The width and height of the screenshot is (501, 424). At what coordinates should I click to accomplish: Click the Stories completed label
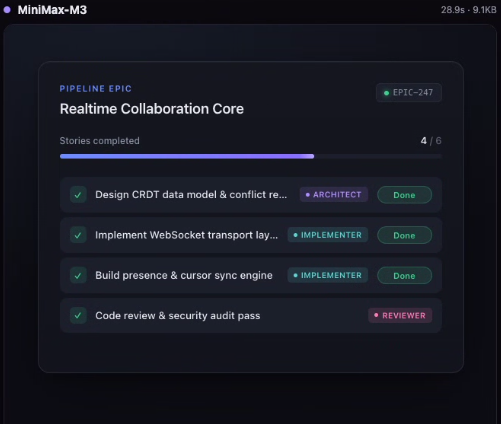point(99,141)
